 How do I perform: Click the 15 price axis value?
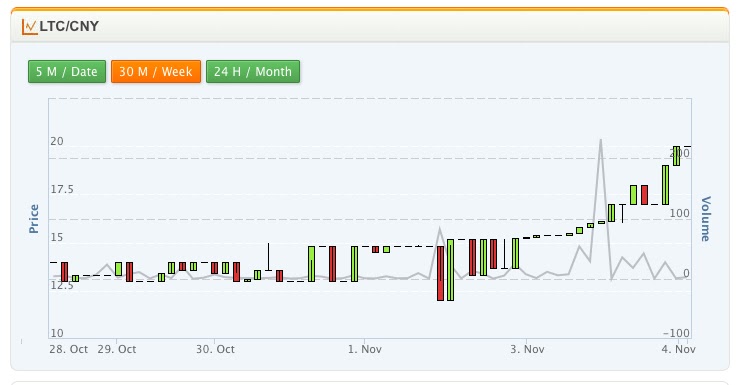57,237
